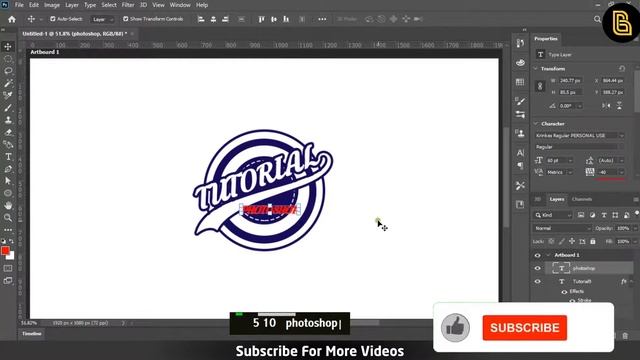Toggle filter for pixel layers
Viewport: 640px width, 360px height.
(581, 215)
